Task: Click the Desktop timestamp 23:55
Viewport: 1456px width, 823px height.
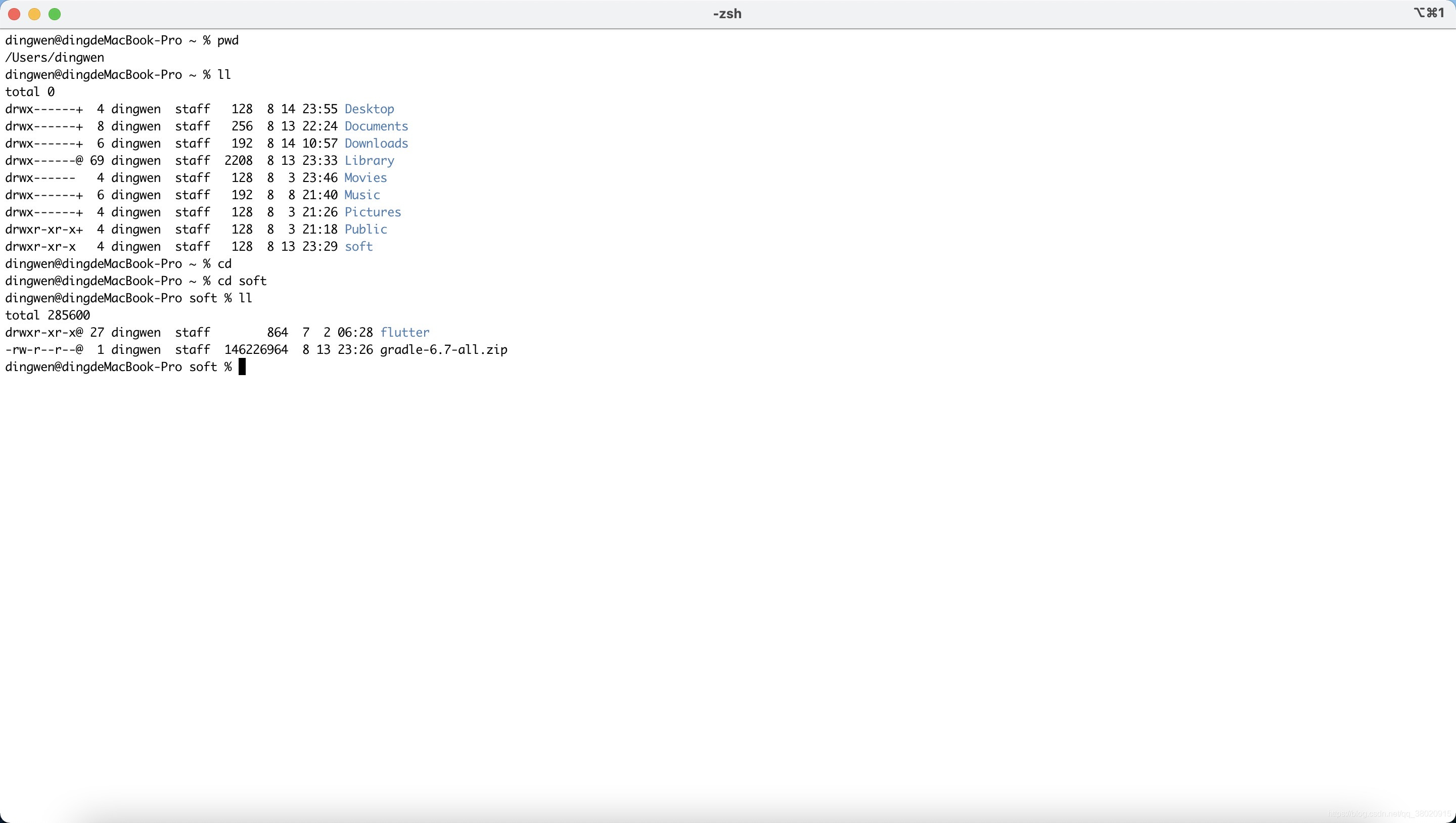Action: [320, 109]
